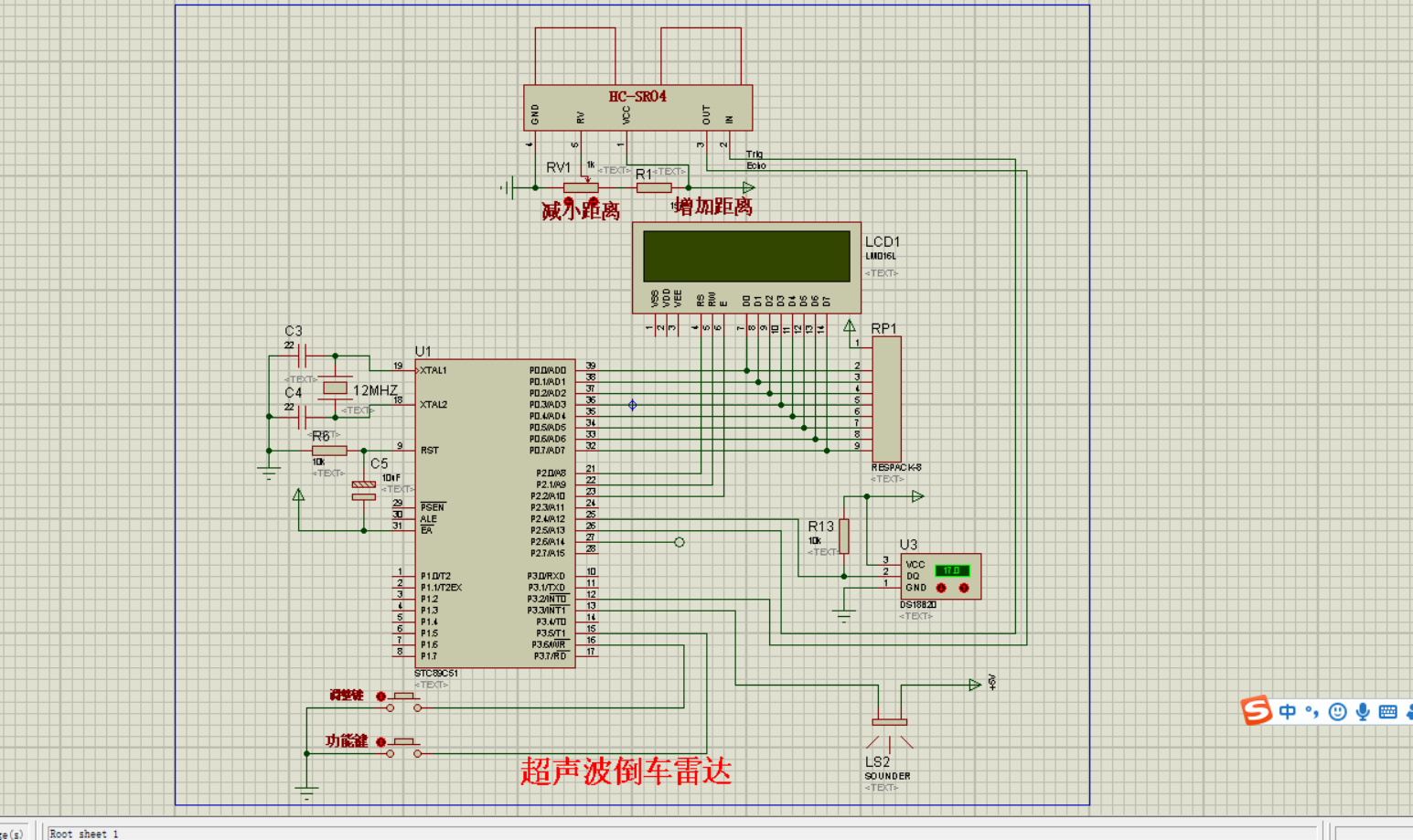Click the 超声波倒车雷达 title text
Image resolution: width=1413 pixels, height=840 pixels.
(x=626, y=771)
